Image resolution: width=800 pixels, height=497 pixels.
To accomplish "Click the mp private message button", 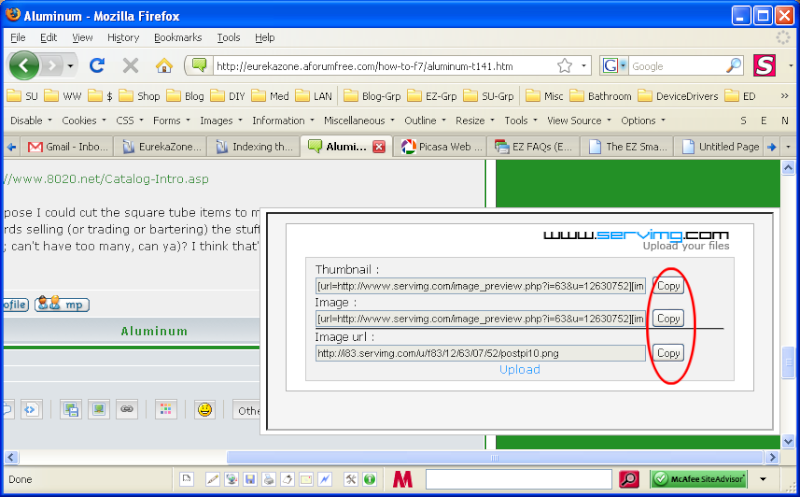I will [62, 304].
